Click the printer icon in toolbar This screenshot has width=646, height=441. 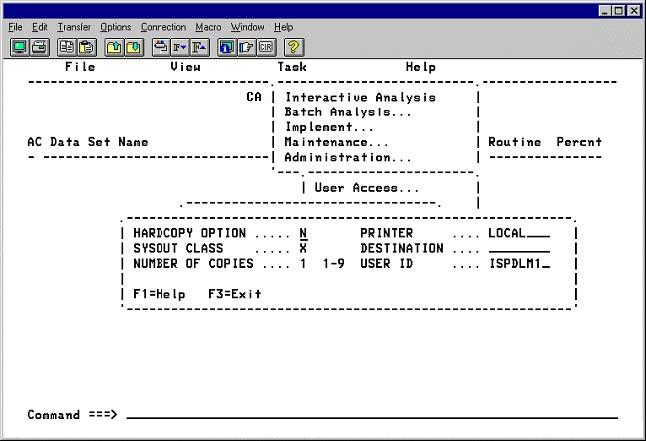click(39, 47)
